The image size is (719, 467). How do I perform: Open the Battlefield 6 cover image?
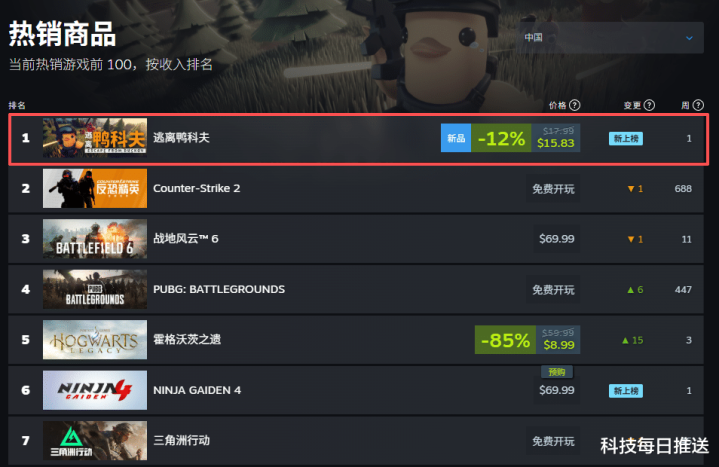click(95, 239)
